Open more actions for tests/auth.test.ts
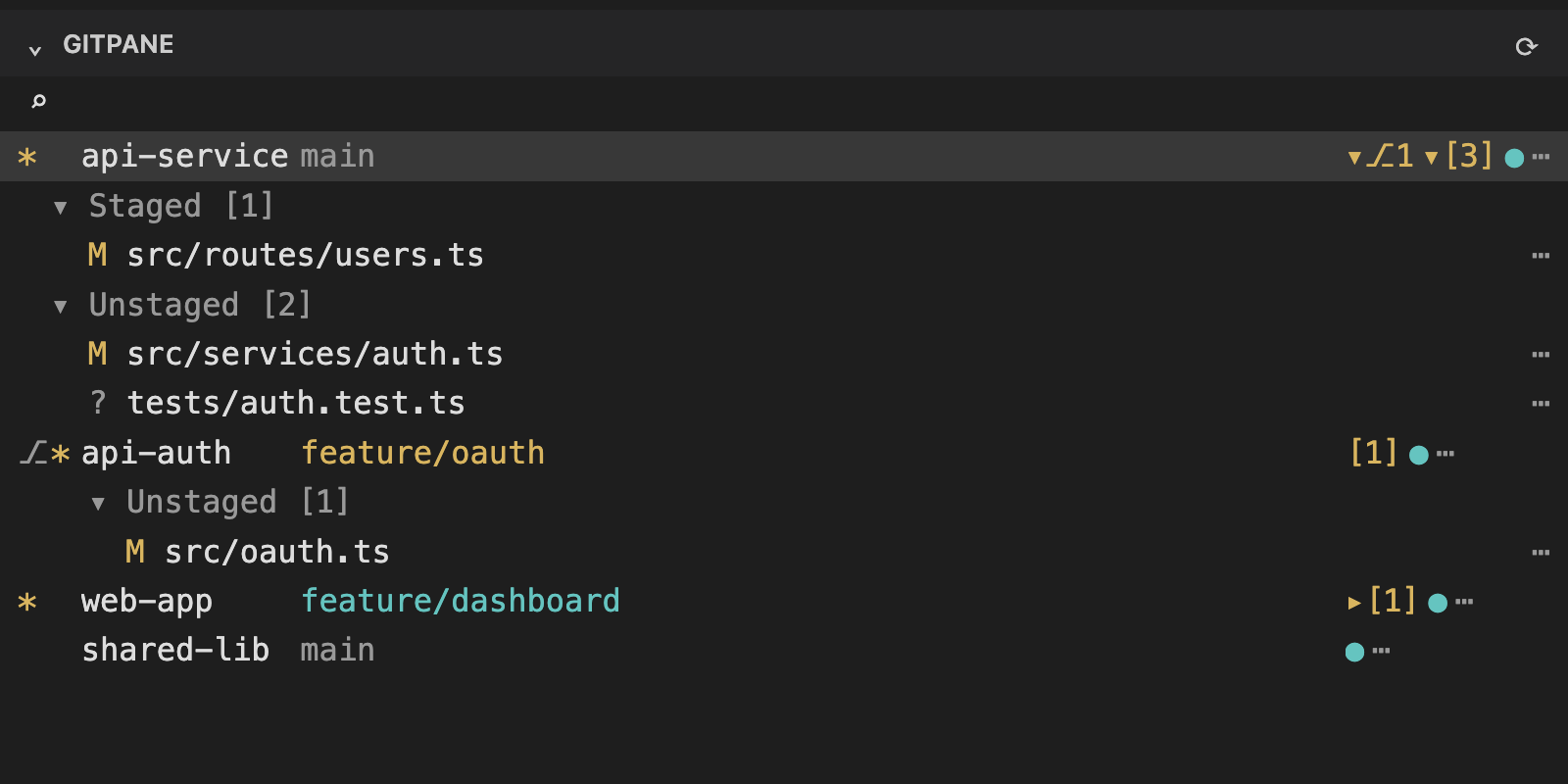Image resolution: width=1568 pixels, height=784 pixels. point(1541,404)
